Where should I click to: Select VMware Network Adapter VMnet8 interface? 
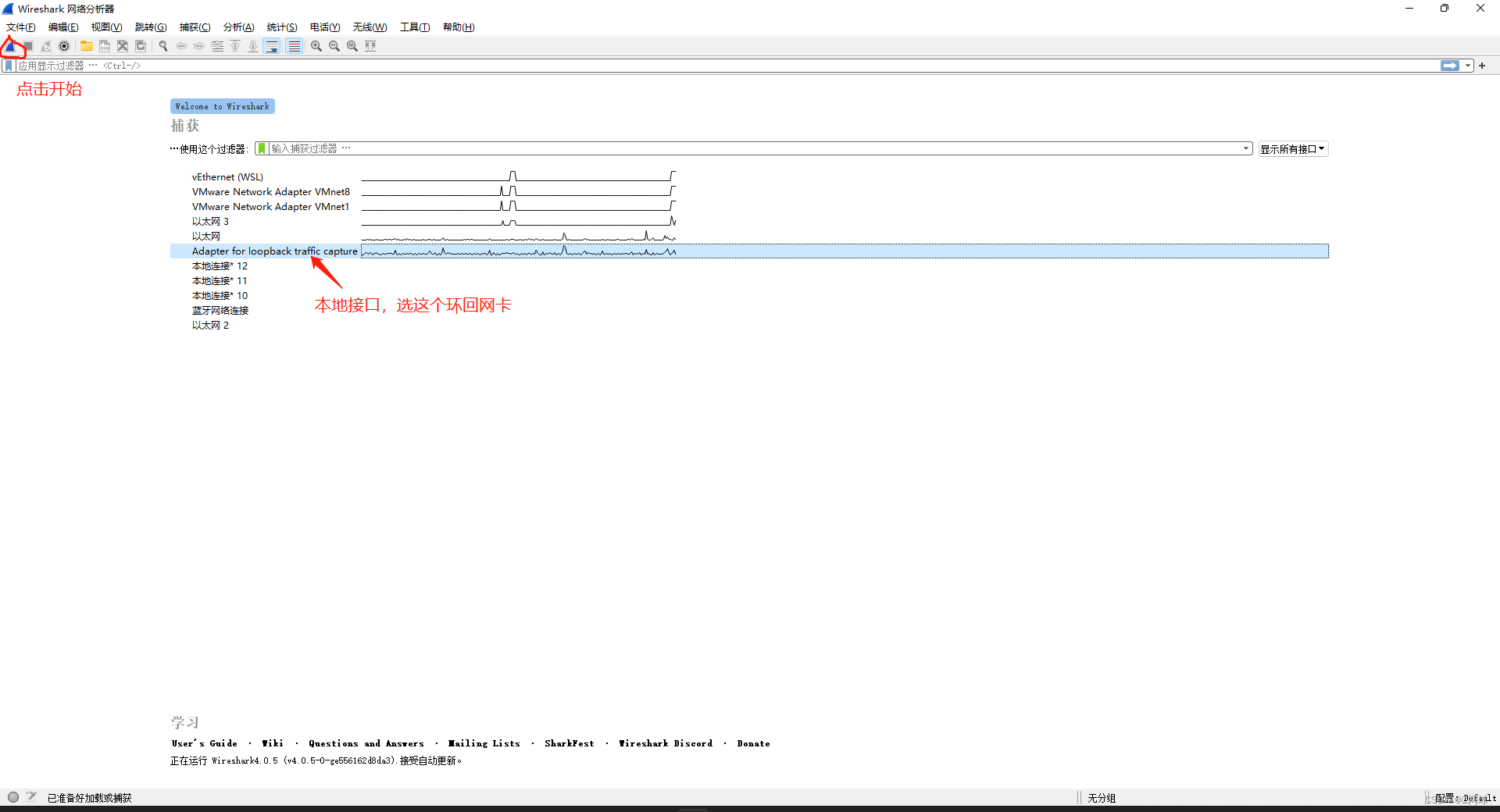tap(749, 191)
